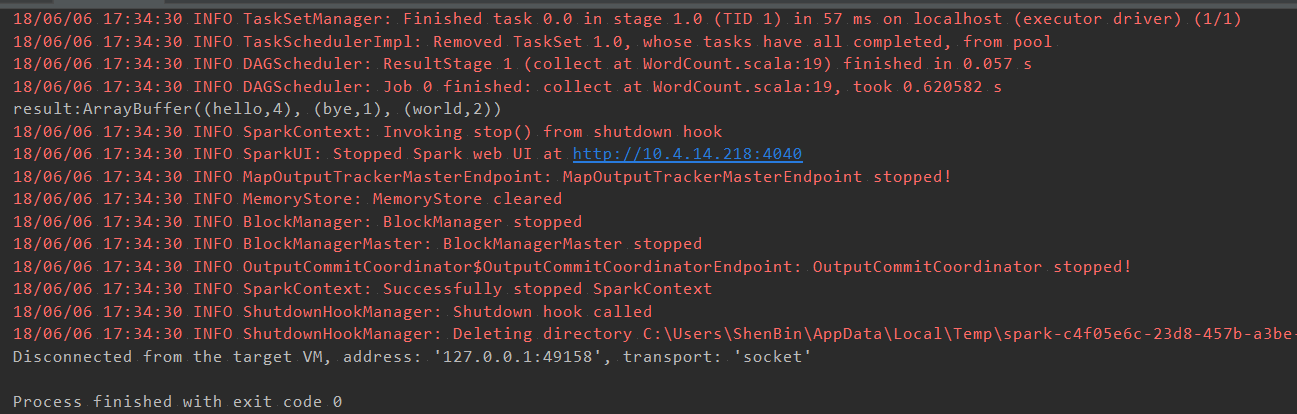
Task: Click the "MapOutputTrackerMasterEndpoint stopped!" message
Action: [757, 177]
